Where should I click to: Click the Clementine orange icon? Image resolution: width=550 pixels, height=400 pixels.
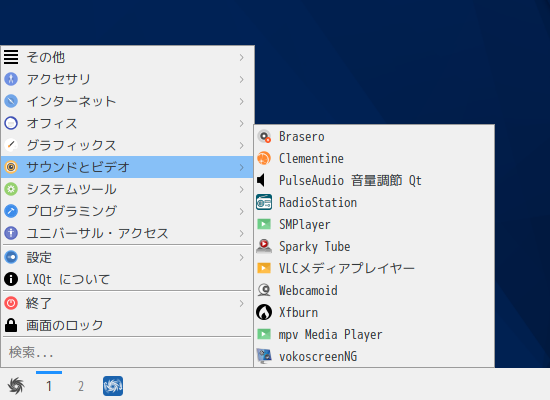coord(264,159)
